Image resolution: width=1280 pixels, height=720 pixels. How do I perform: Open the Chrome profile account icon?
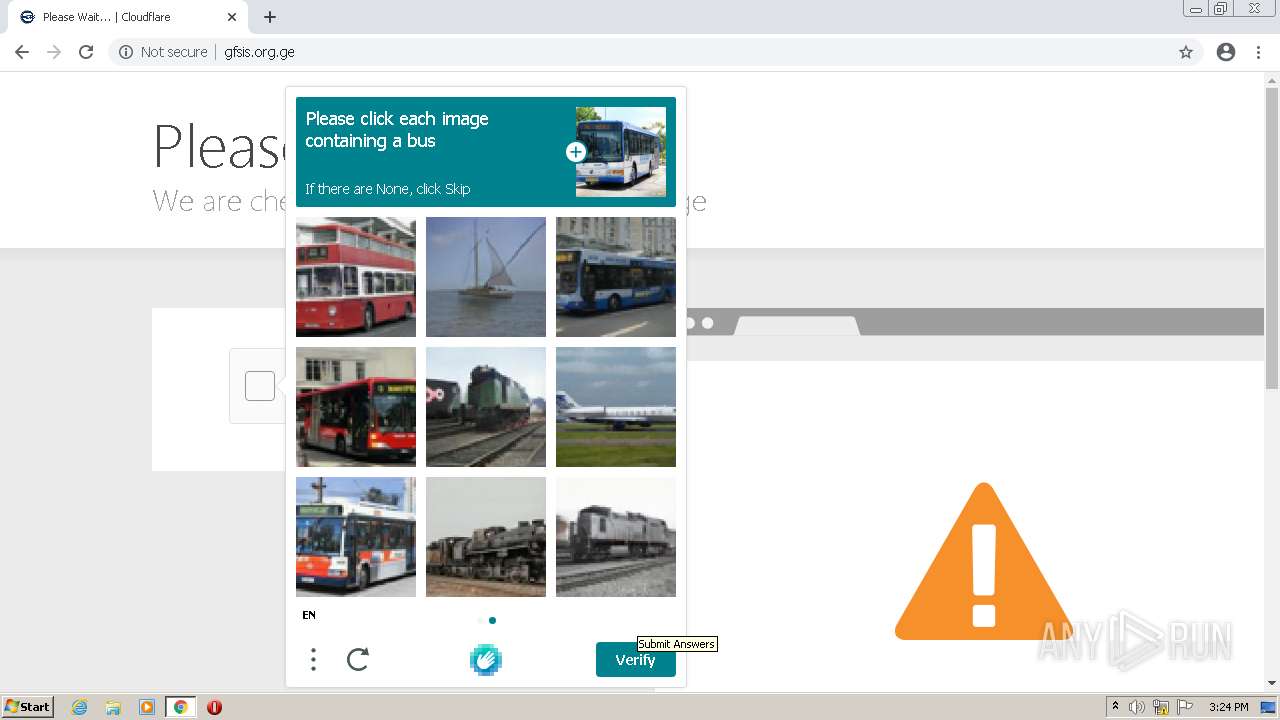click(1226, 52)
